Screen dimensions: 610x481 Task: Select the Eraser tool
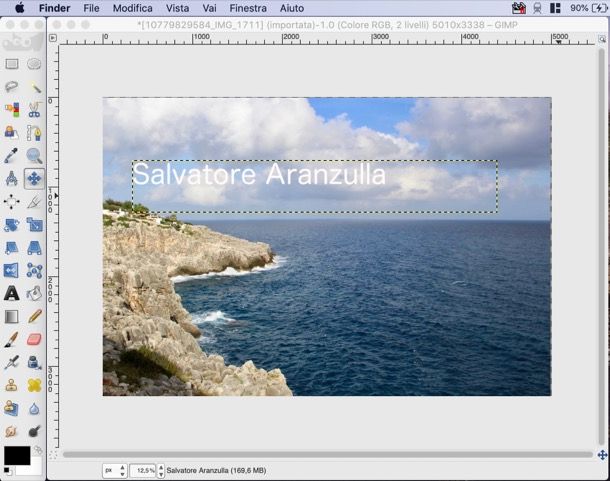(34, 339)
